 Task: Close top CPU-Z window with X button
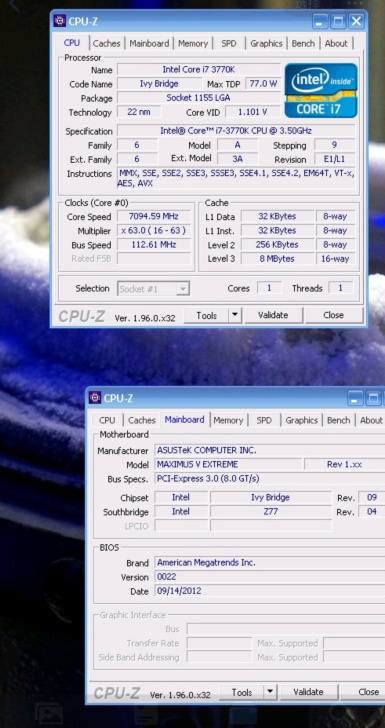coord(356,21)
